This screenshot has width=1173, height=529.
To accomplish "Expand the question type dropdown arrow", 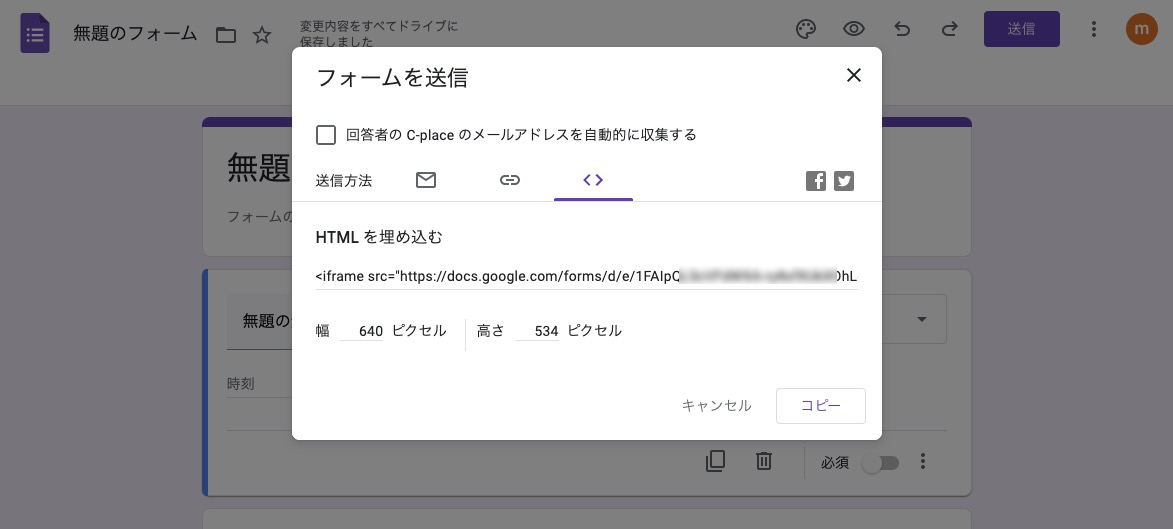I will point(923,320).
